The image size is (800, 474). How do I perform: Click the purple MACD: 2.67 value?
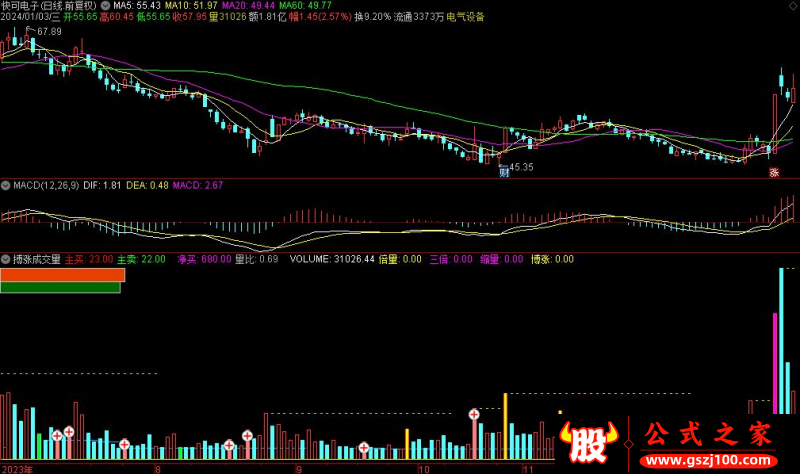tap(198, 185)
